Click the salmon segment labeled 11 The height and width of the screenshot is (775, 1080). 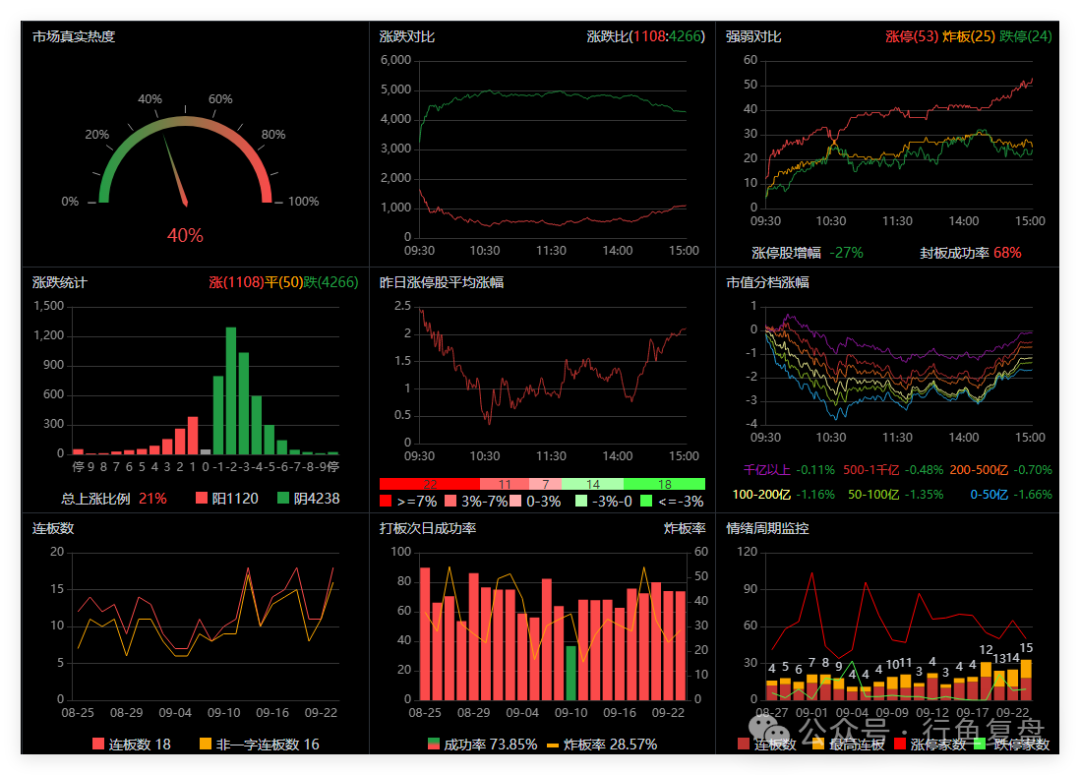[504, 484]
